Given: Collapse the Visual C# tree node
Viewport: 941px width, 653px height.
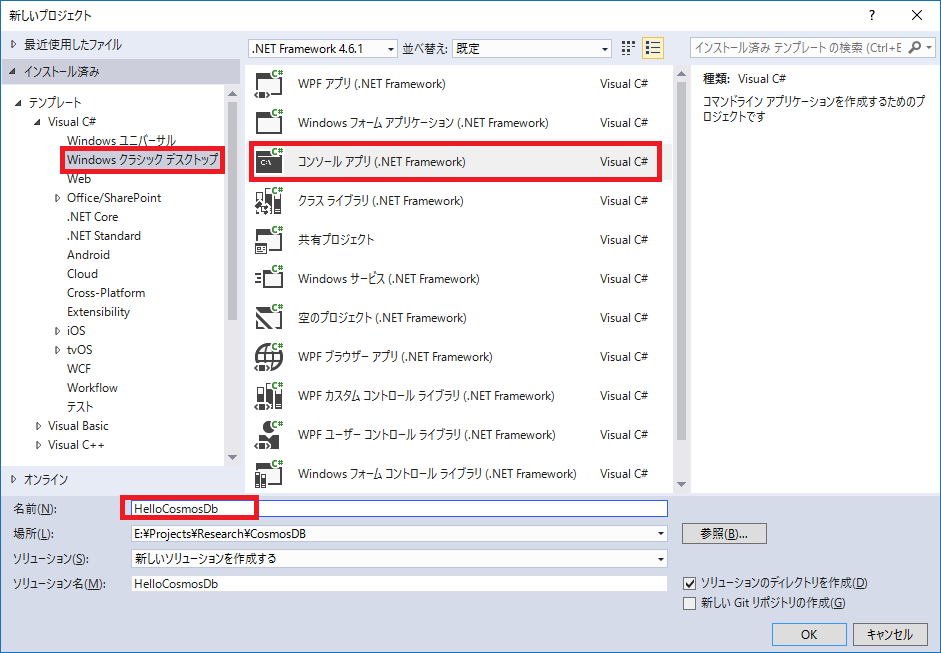Looking at the screenshot, I should click(37, 122).
